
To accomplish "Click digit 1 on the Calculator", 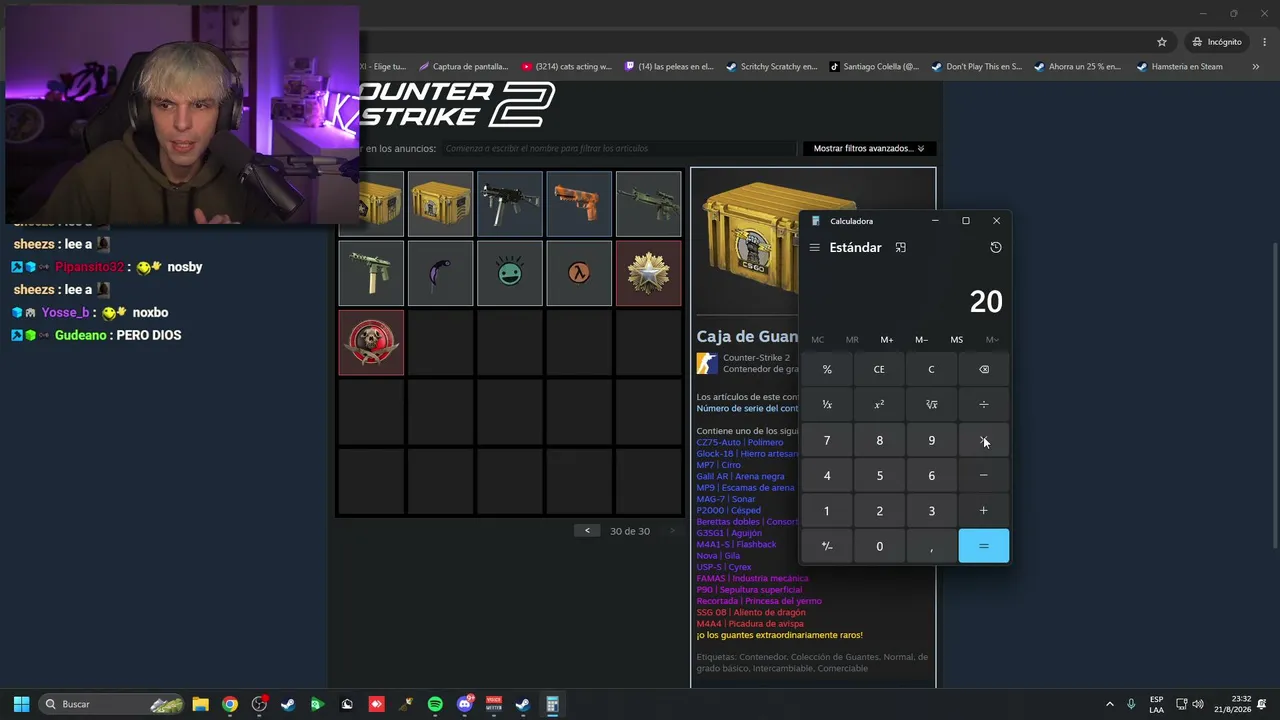I will (x=827, y=511).
